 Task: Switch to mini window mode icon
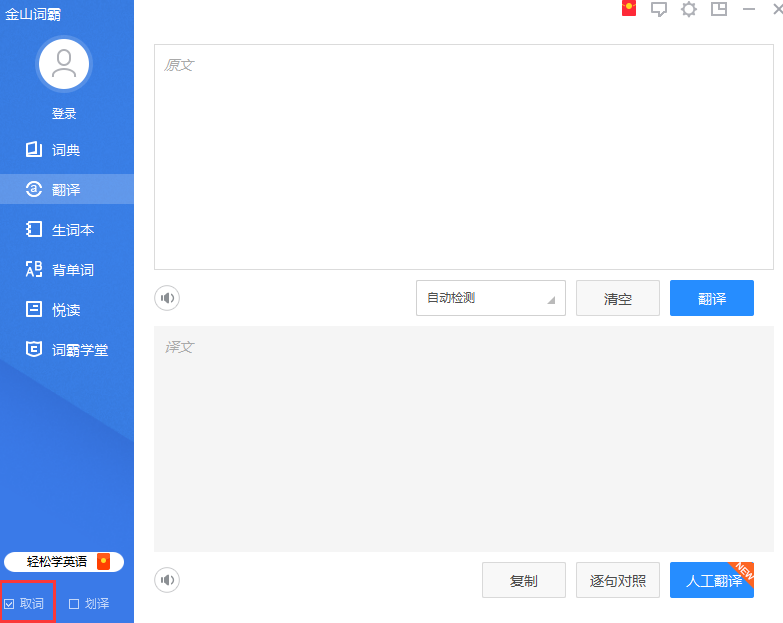coord(719,9)
